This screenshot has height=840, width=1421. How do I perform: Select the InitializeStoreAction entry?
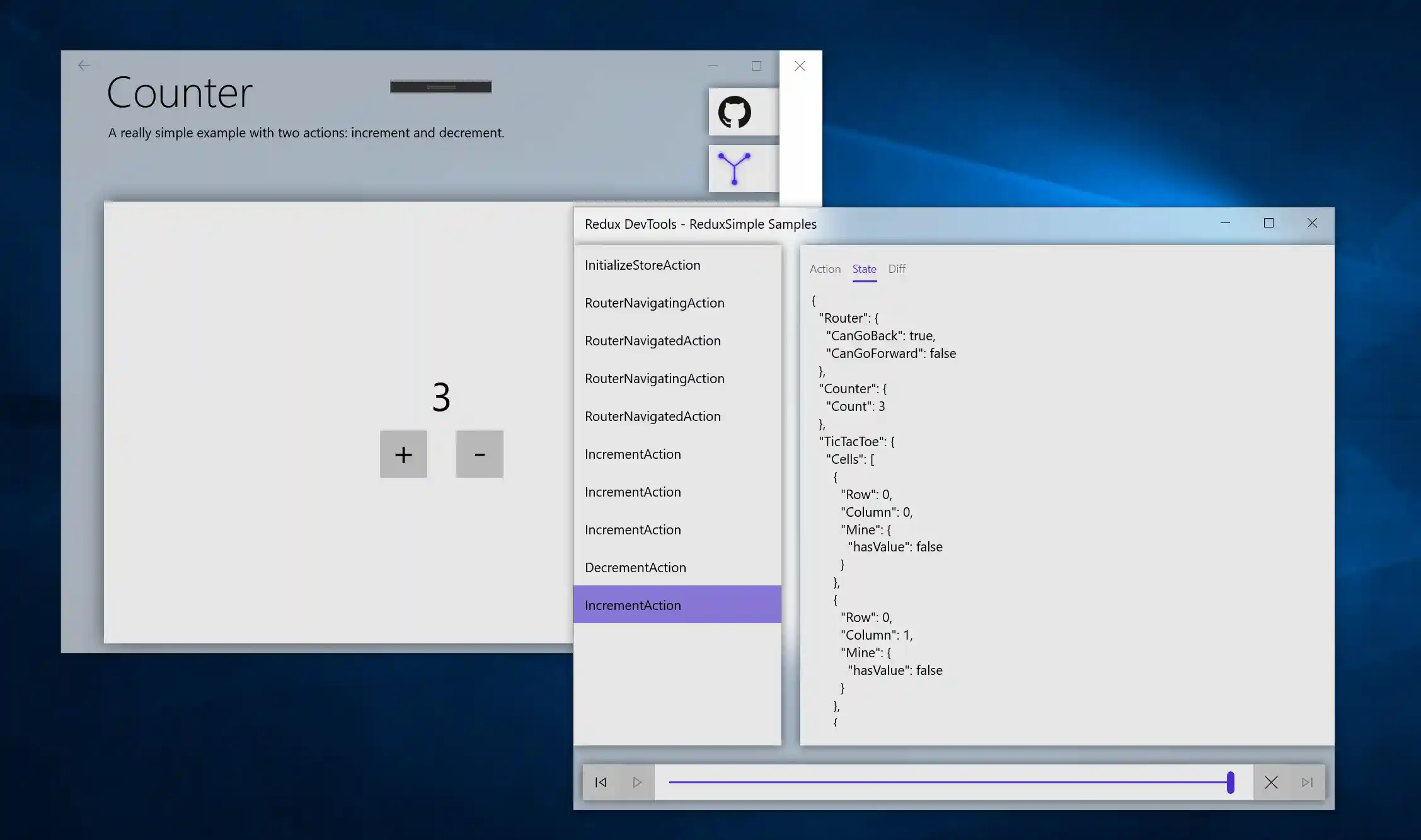642,265
